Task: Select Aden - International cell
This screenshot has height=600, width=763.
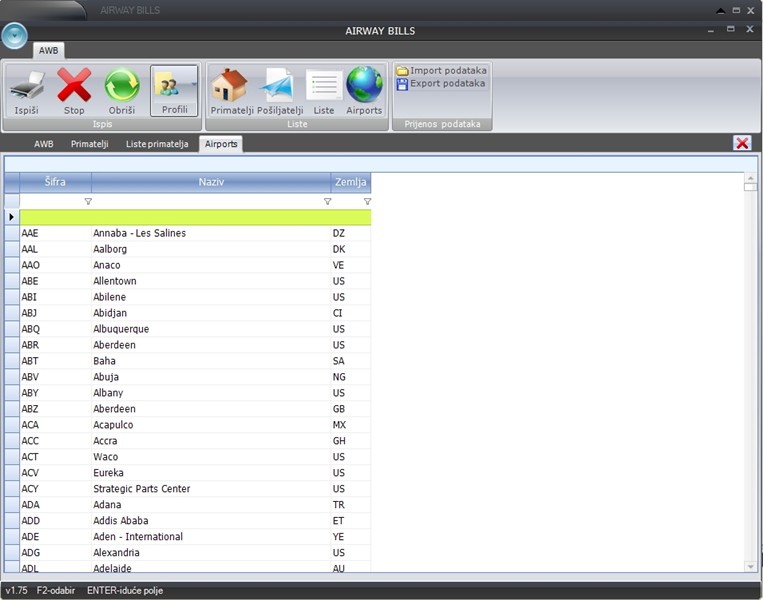Action: 211,537
